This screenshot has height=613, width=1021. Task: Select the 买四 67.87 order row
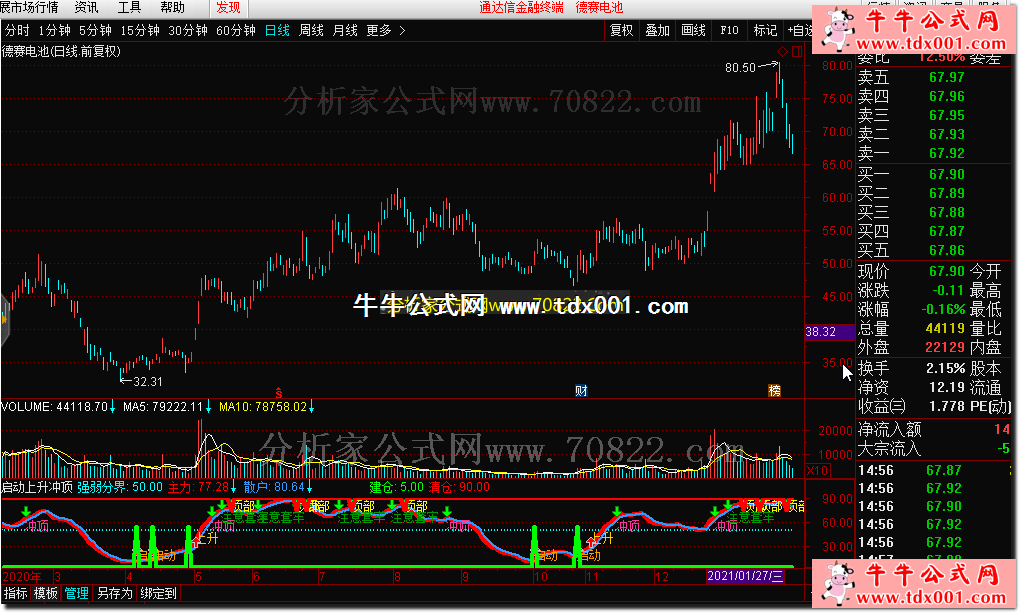[x=933, y=231]
